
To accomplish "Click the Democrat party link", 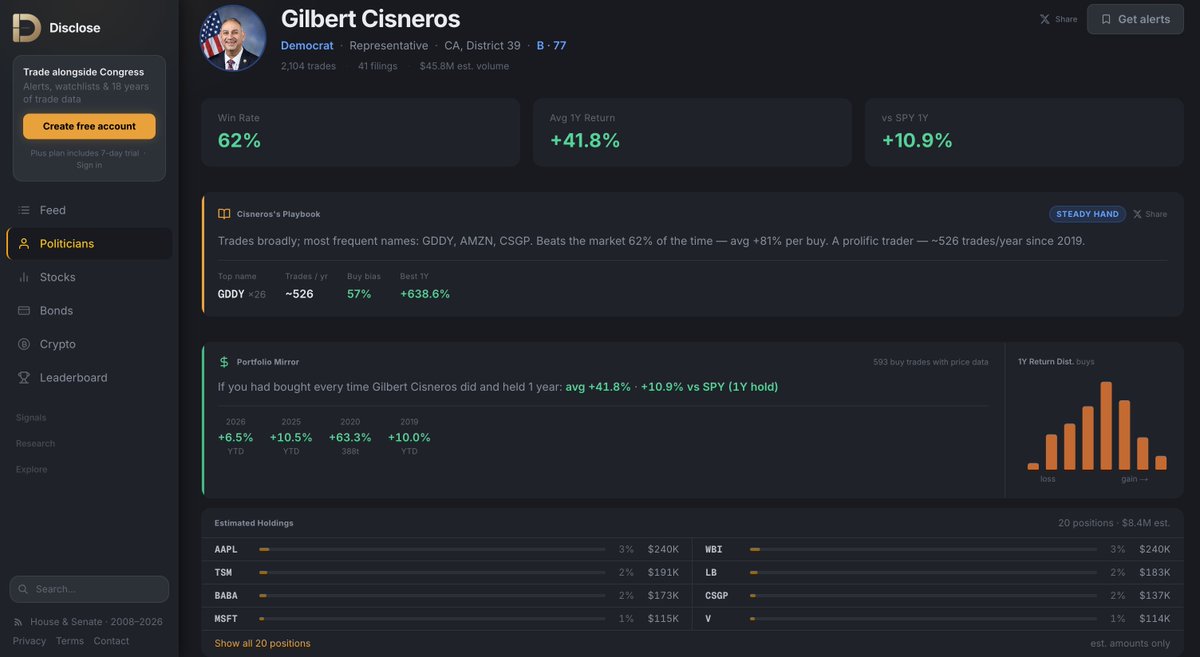I will pyautogui.click(x=307, y=46).
